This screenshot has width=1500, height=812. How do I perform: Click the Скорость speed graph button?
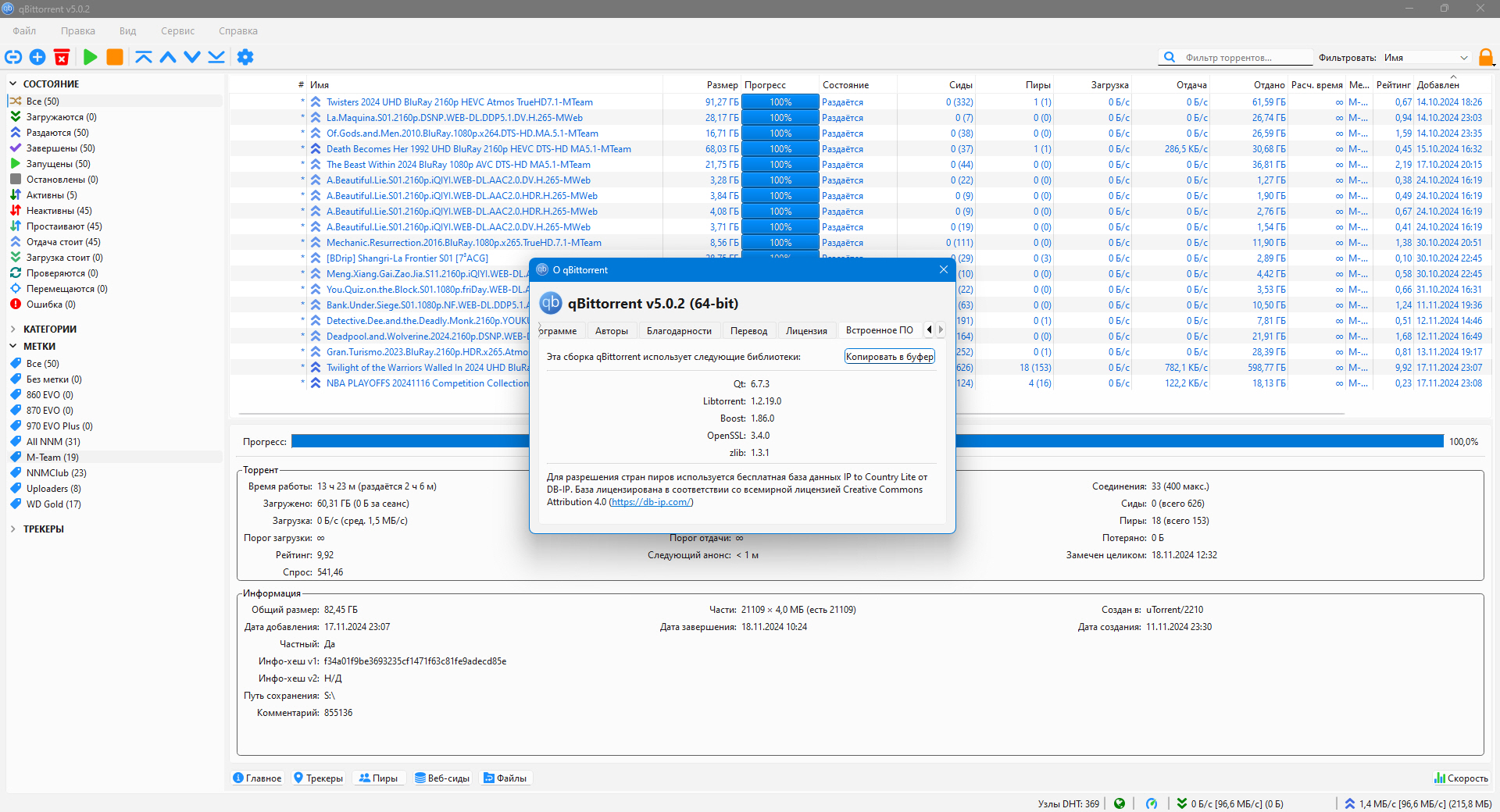[1461, 778]
